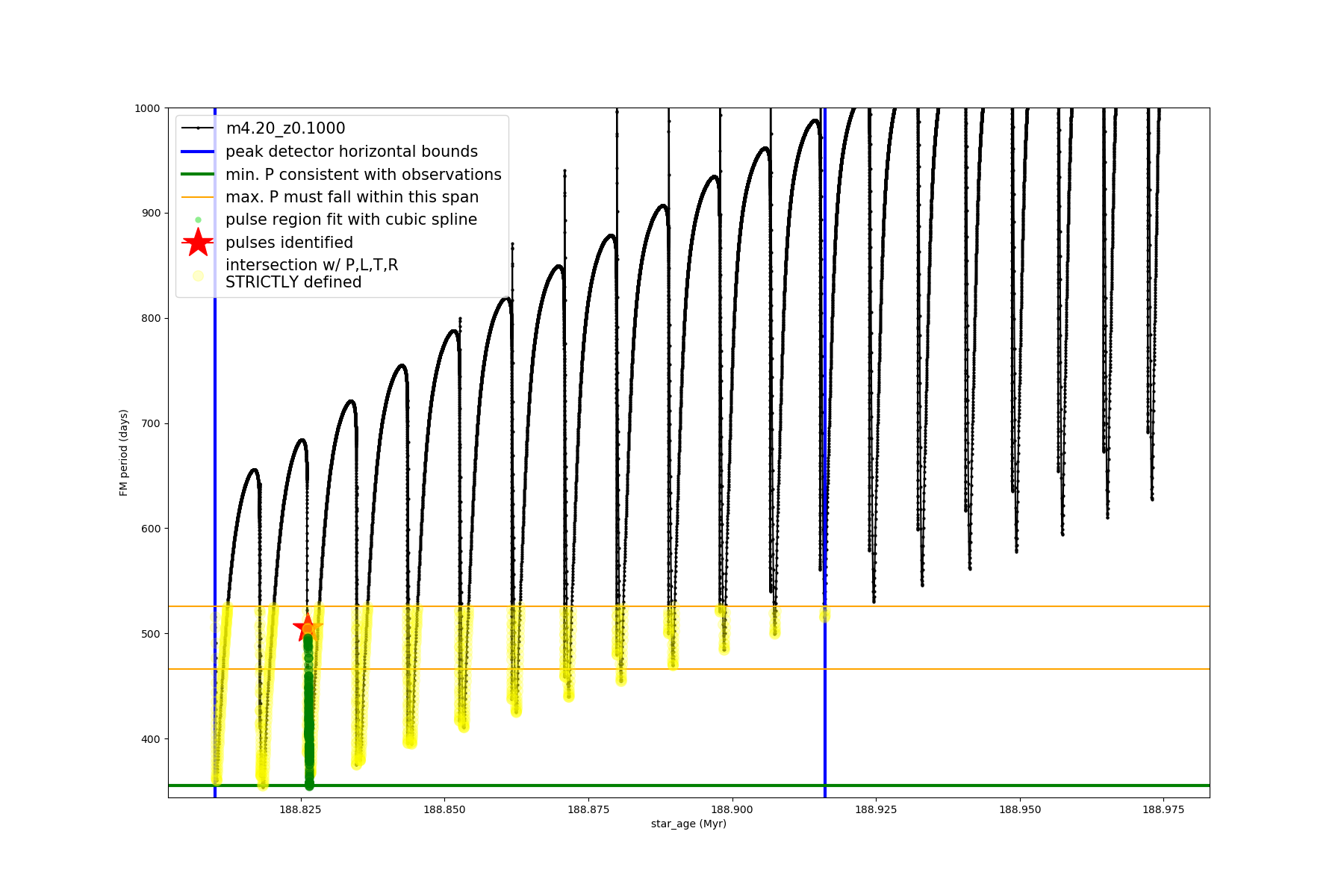Select the 'pulses identified' legend label
The height and width of the screenshot is (896, 1344).
pos(289,243)
